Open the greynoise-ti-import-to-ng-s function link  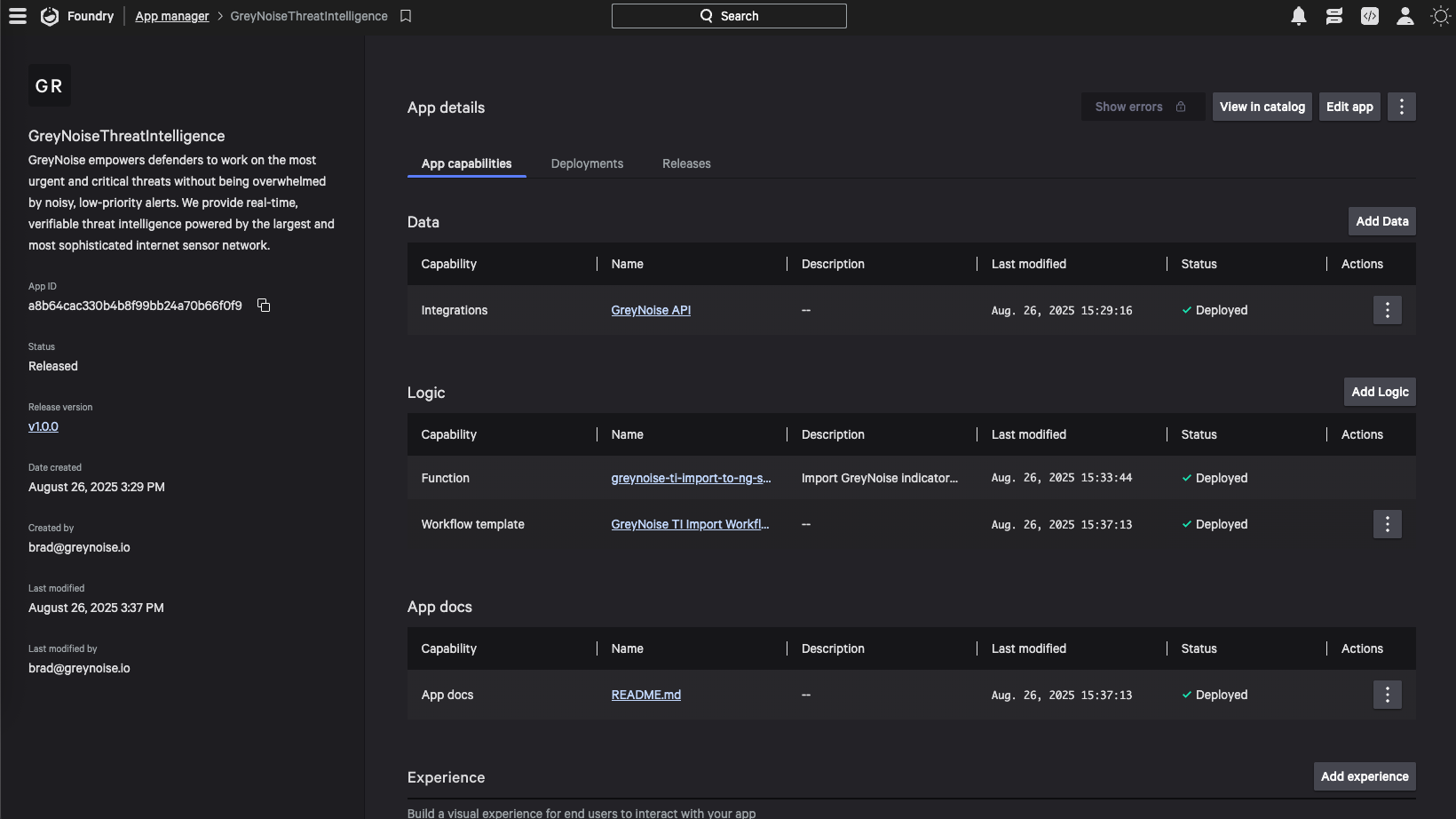pos(691,478)
